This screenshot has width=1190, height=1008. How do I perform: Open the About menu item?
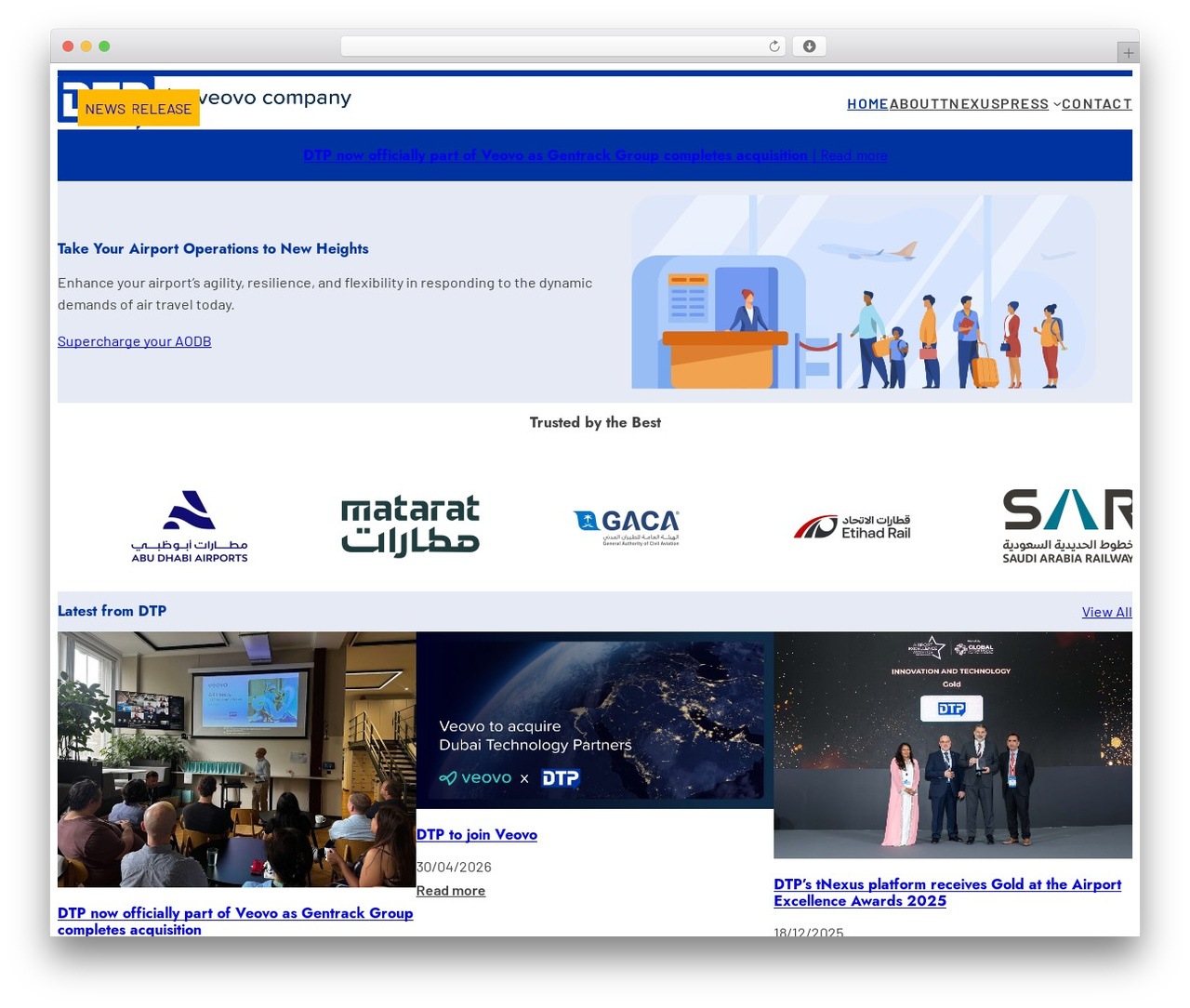tap(915, 104)
